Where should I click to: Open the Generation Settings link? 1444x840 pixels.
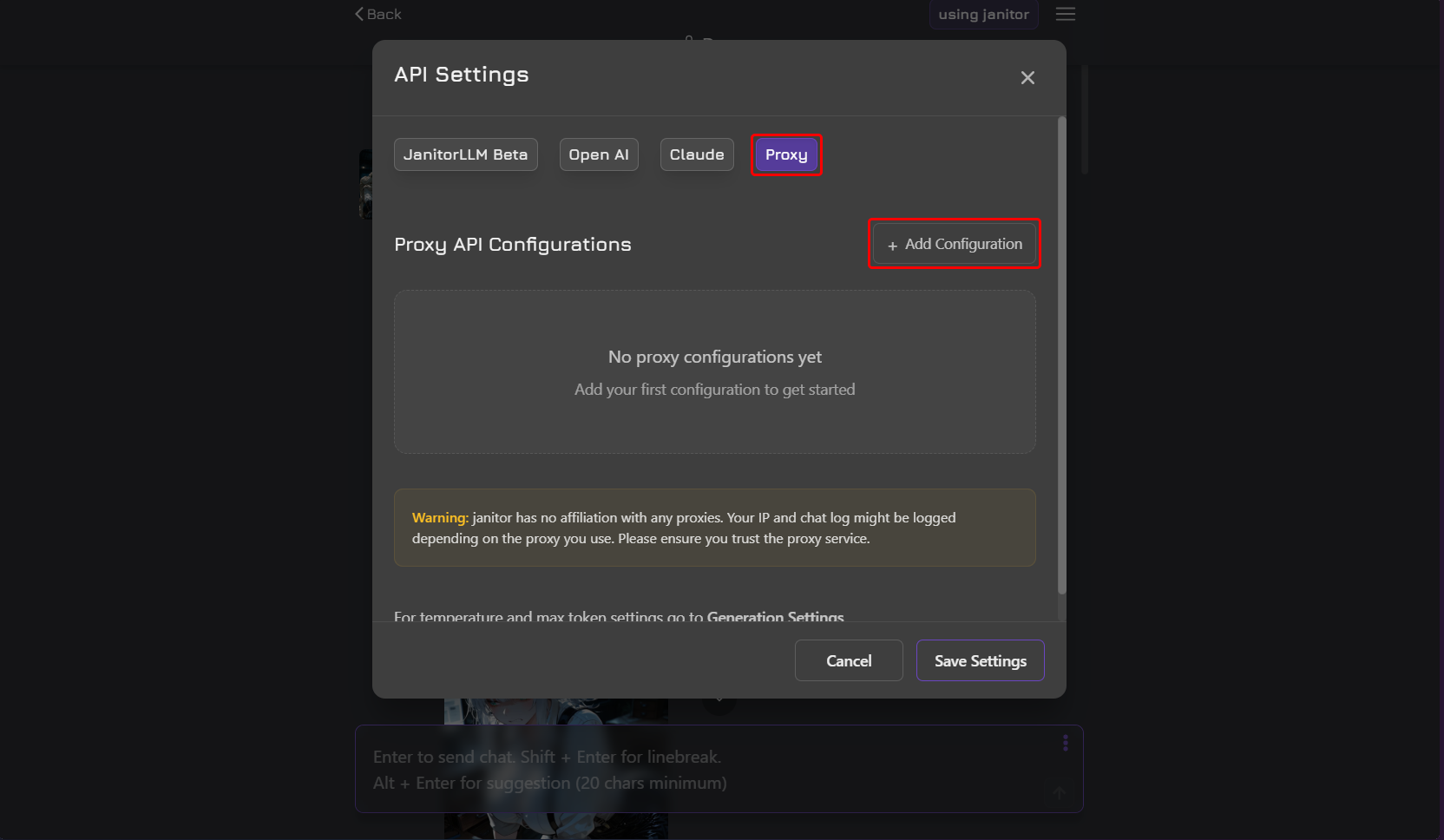click(x=775, y=616)
